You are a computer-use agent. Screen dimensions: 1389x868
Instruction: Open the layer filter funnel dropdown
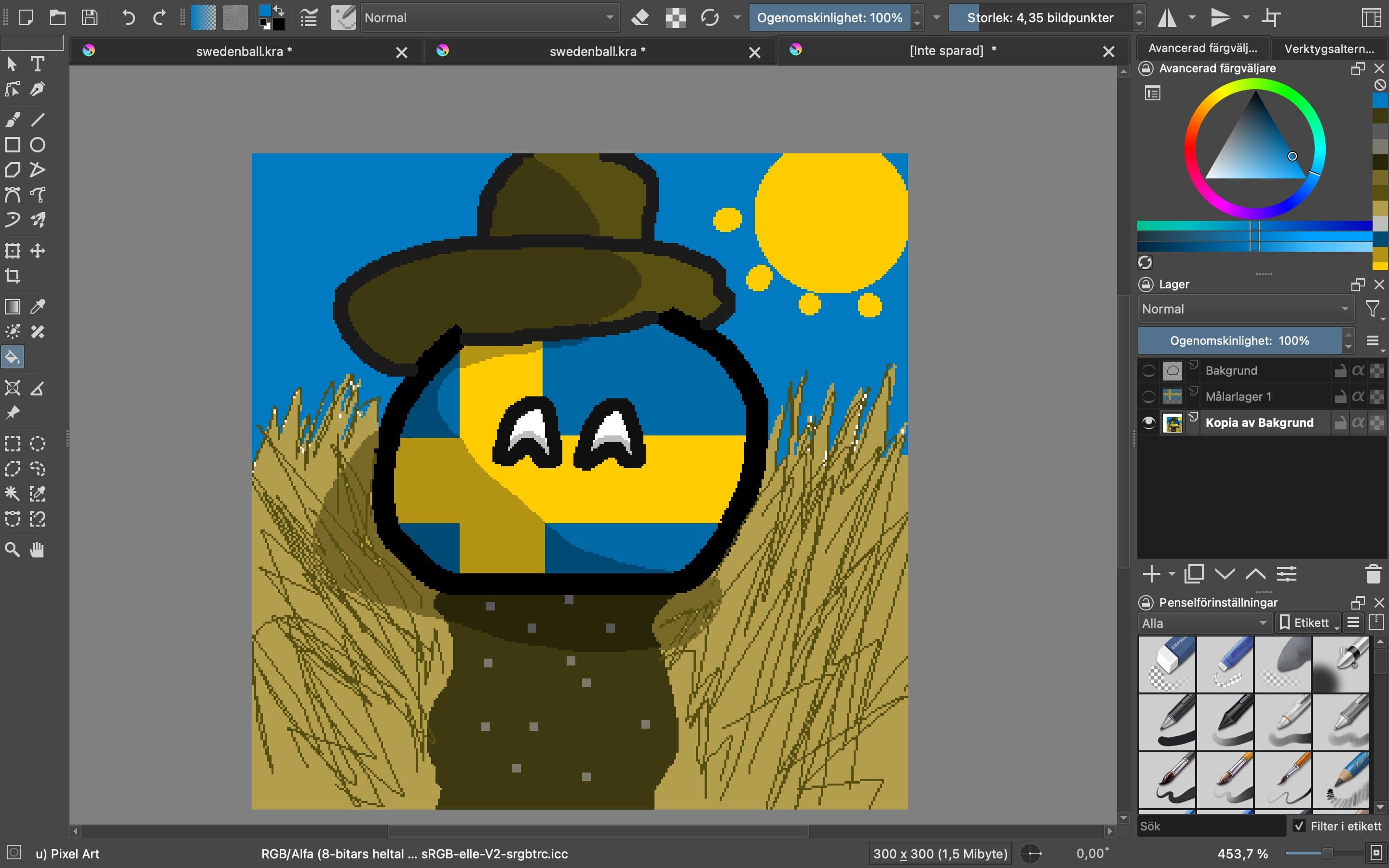point(1374,310)
